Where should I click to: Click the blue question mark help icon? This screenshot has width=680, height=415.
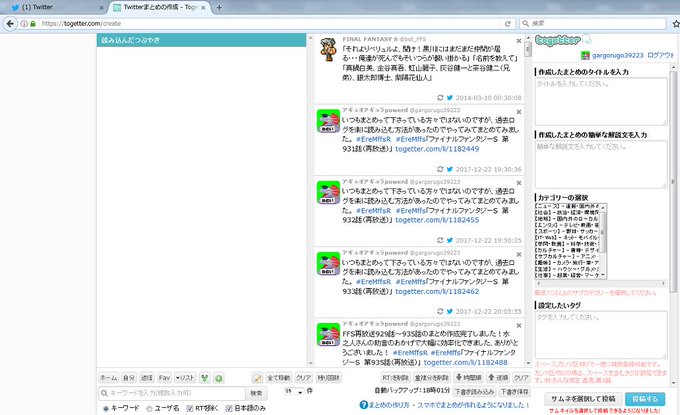pos(363,405)
